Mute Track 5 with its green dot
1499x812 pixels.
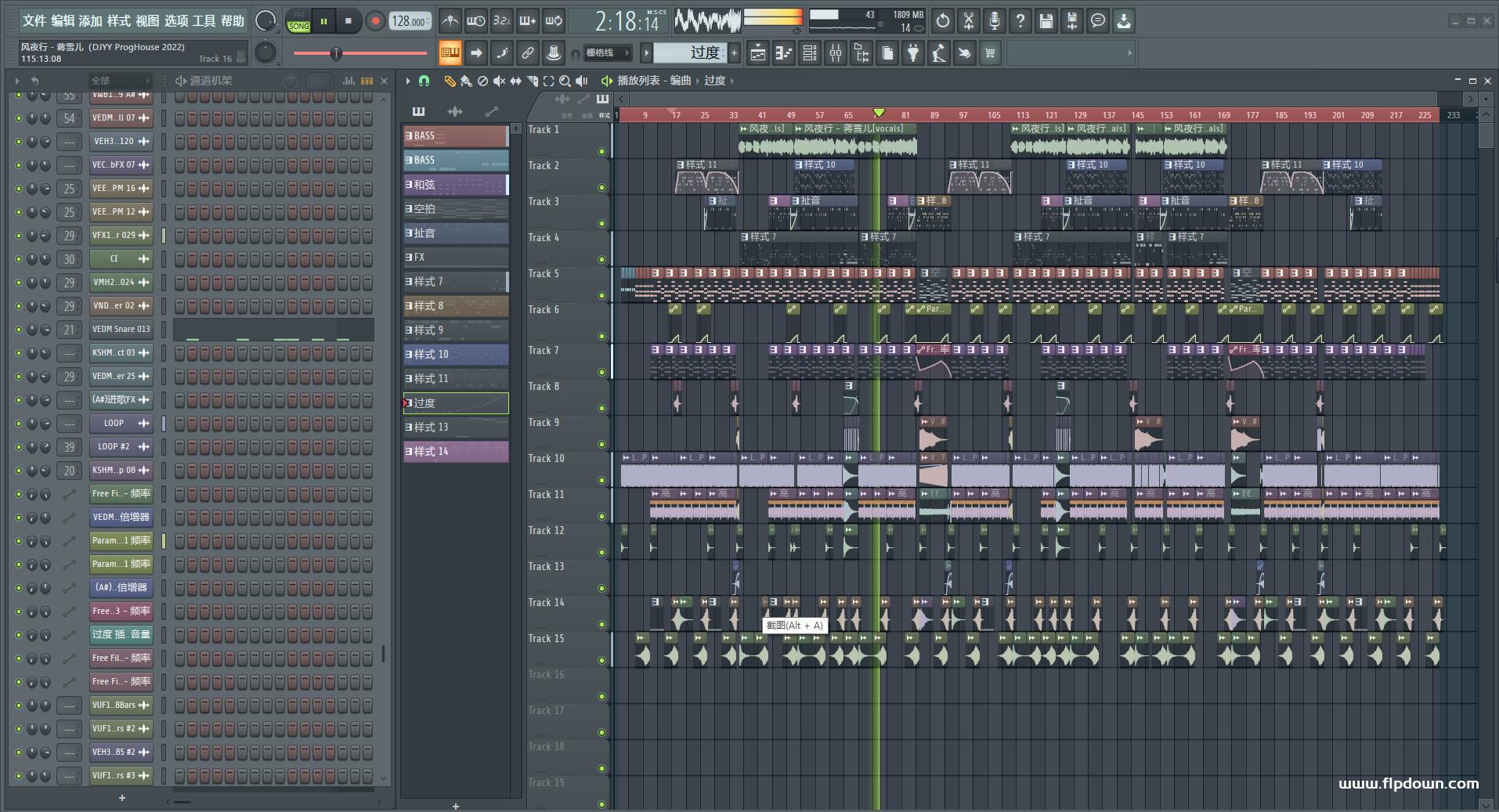[x=601, y=296]
